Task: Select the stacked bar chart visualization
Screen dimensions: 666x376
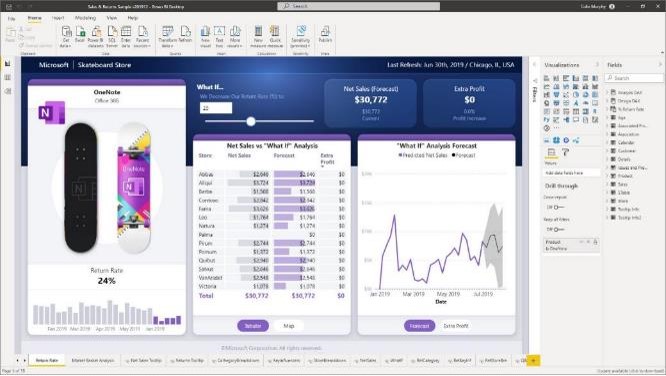Action: coord(547,78)
